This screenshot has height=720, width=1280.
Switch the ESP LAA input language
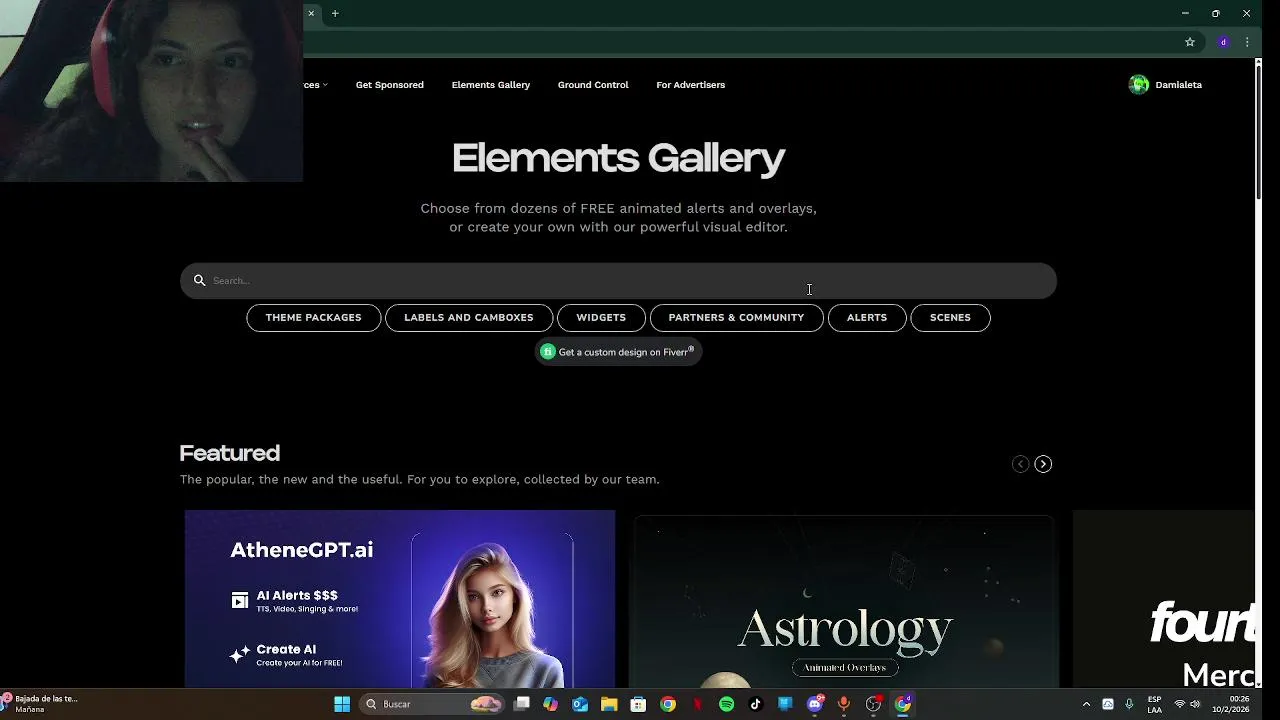coord(1155,704)
